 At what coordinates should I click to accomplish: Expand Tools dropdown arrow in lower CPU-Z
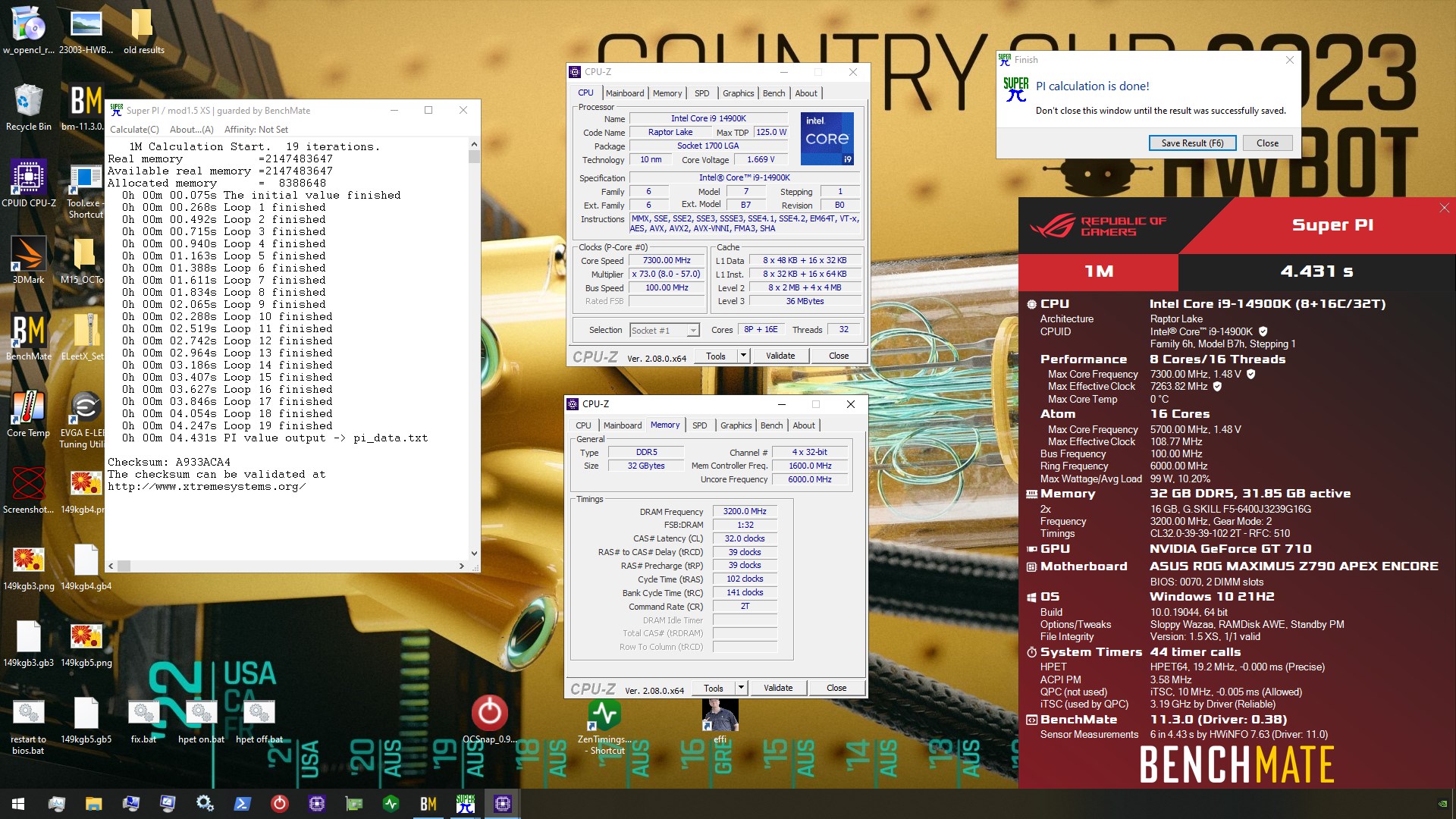click(x=741, y=688)
